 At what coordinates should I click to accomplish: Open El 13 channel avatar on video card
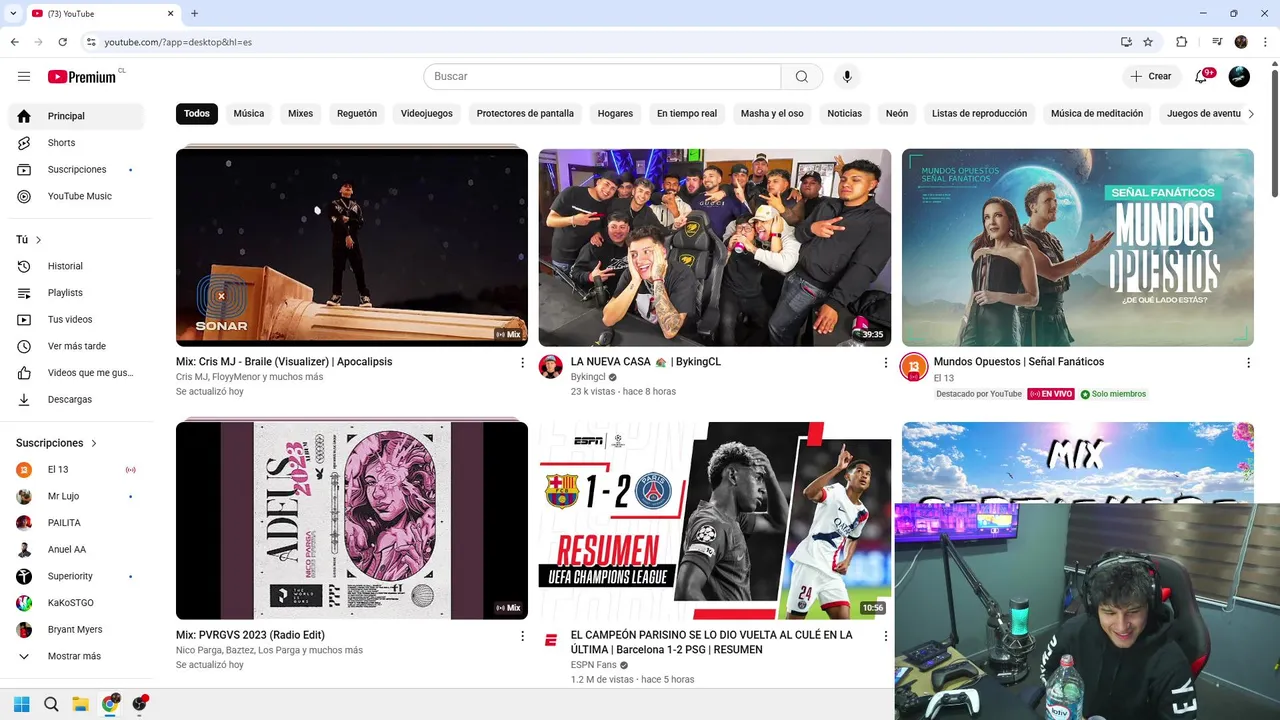coord(914,367)
